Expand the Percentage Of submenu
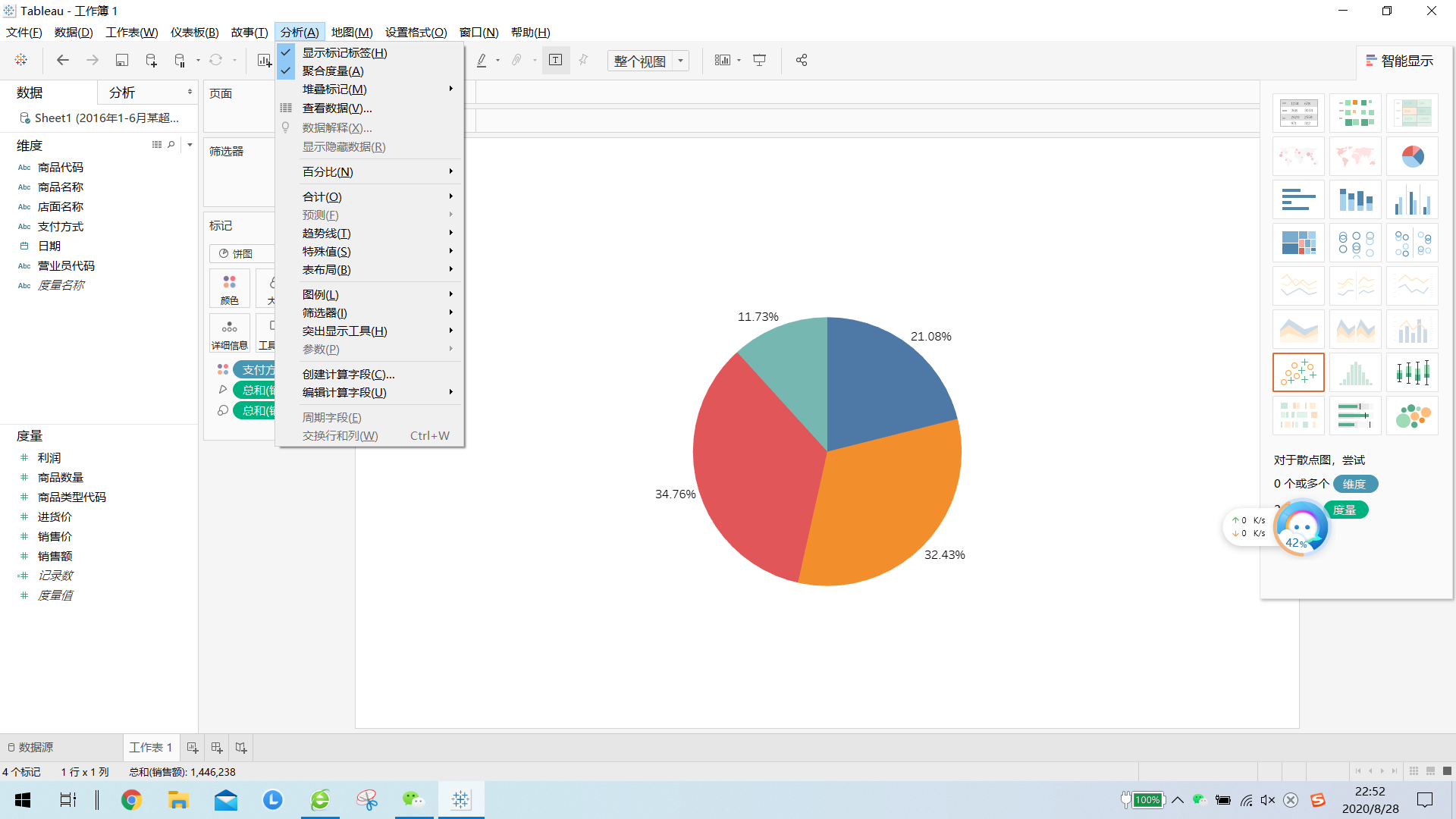The height and width of the screenshot is (819, 1456). 371,172
